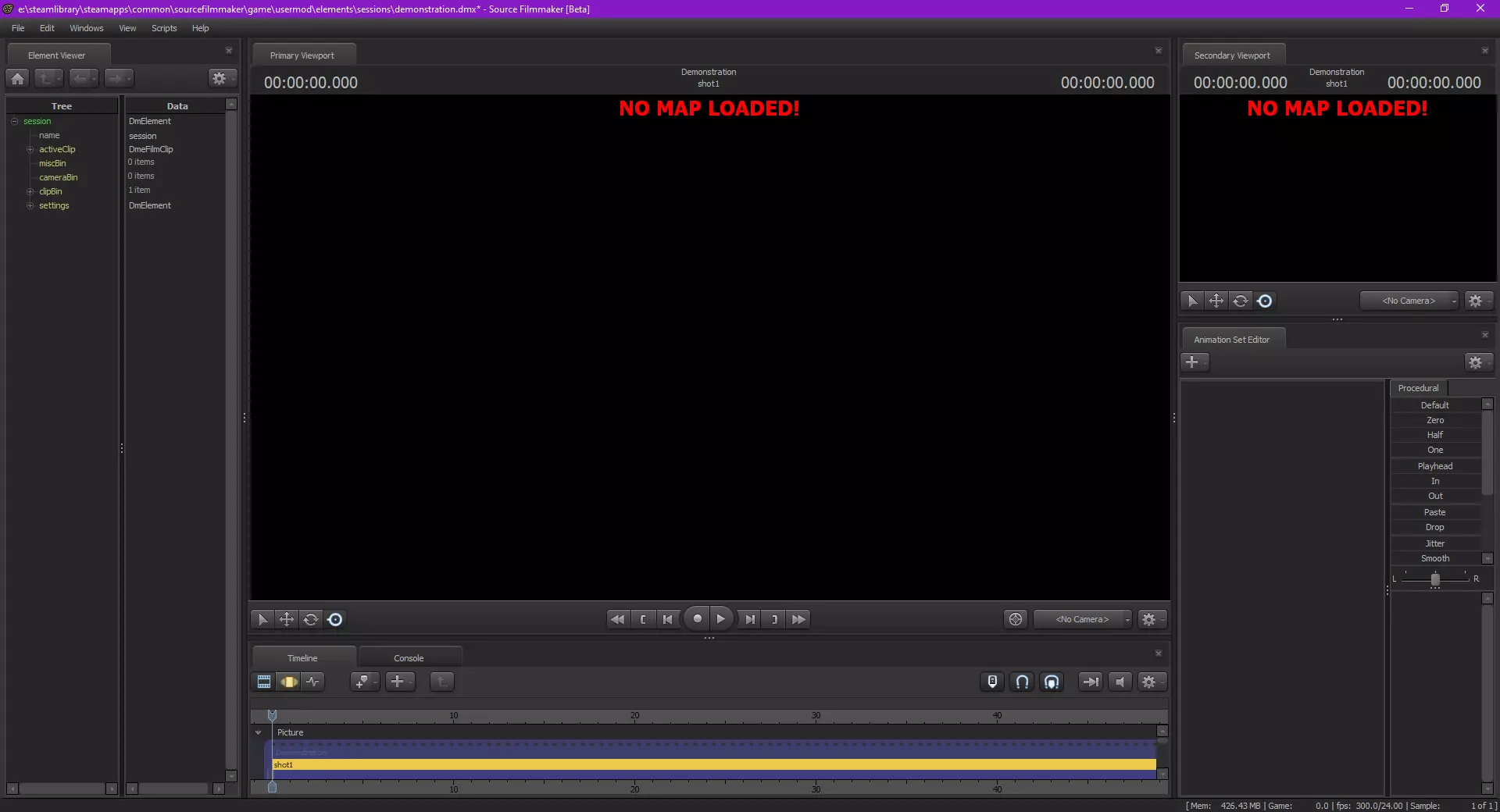Toggle timeline audio mute
The image size is (1500, 812).
1120,682
